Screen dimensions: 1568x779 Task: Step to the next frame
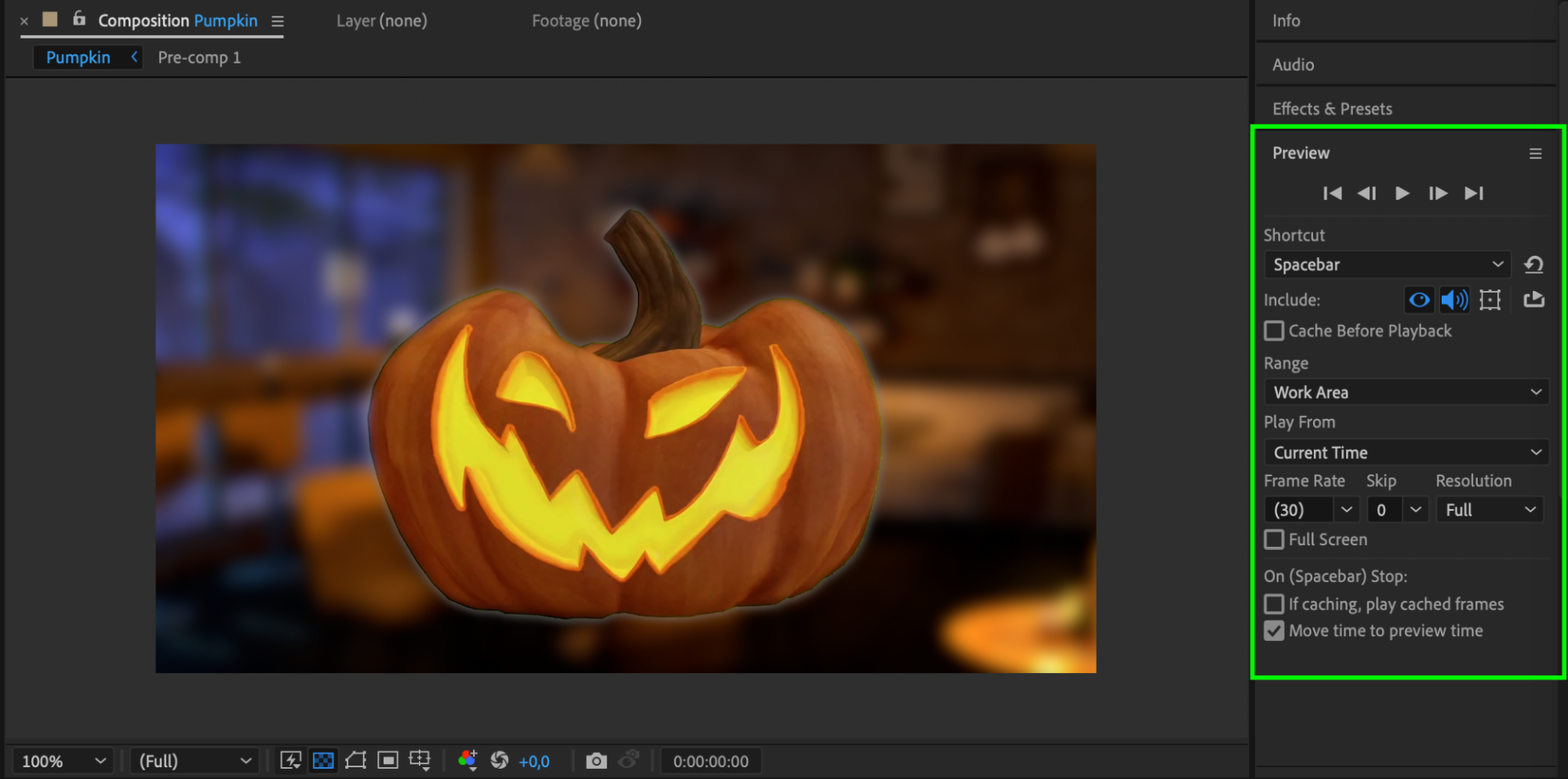tap(1437, 193)
